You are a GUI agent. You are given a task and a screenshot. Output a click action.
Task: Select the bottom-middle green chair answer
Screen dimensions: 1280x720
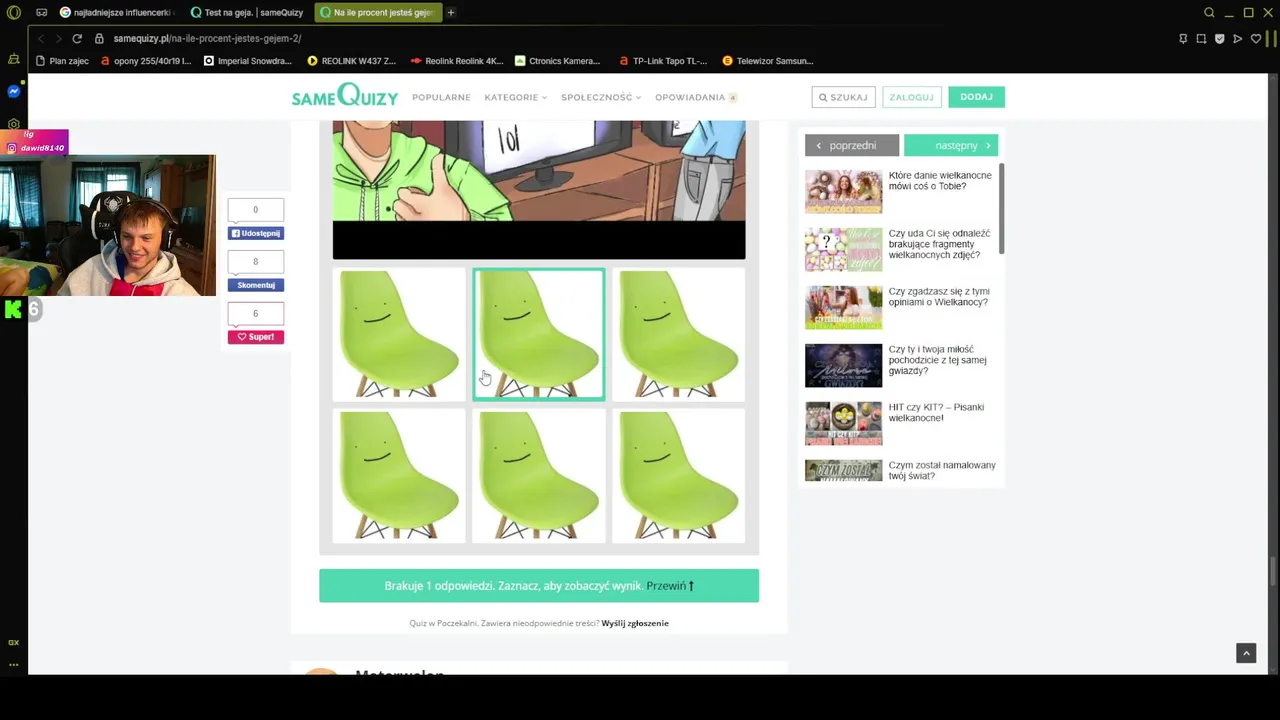pyautogui.click(x=539, y=476)
